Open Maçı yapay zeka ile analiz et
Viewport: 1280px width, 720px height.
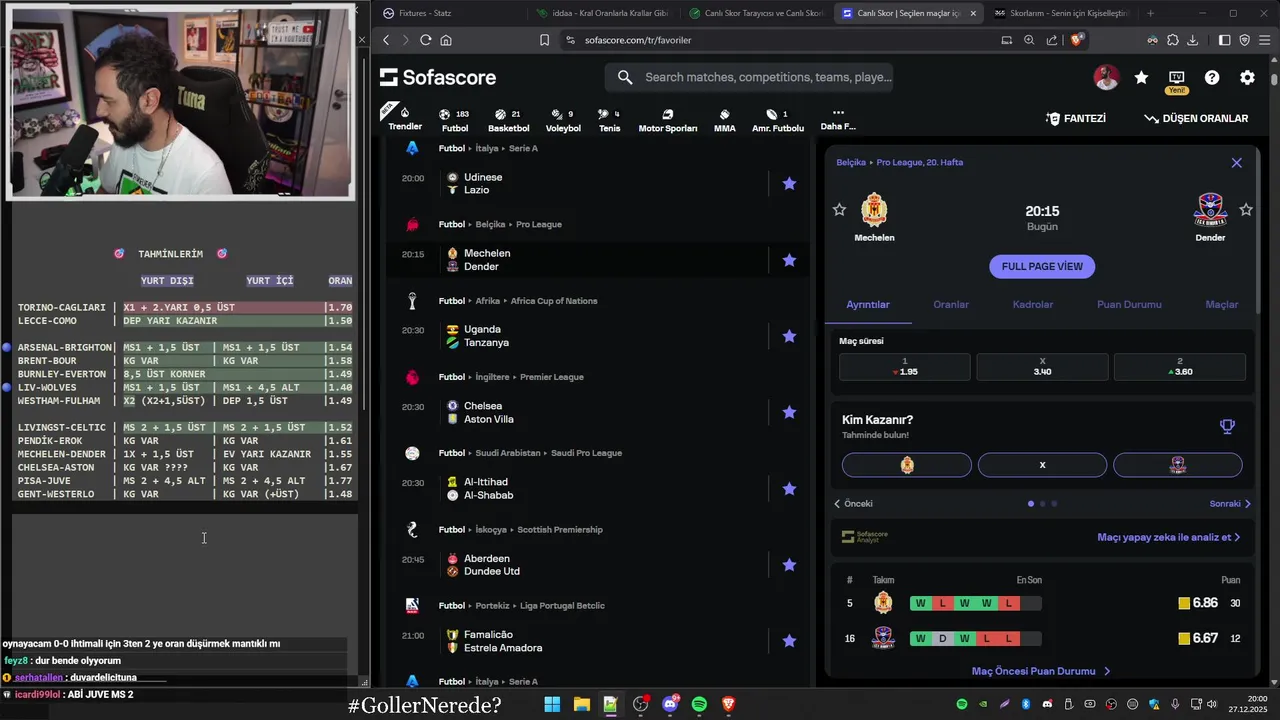[1169, 537]
